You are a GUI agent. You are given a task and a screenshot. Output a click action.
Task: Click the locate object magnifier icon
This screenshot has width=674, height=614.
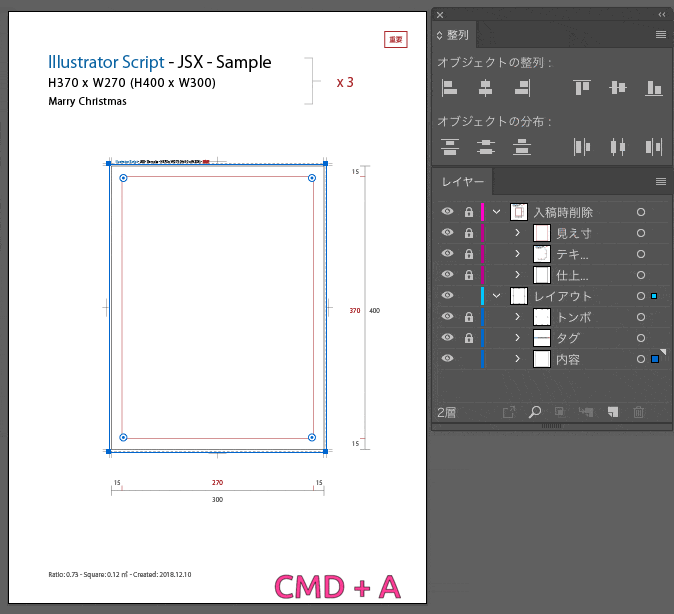(535, 412)
